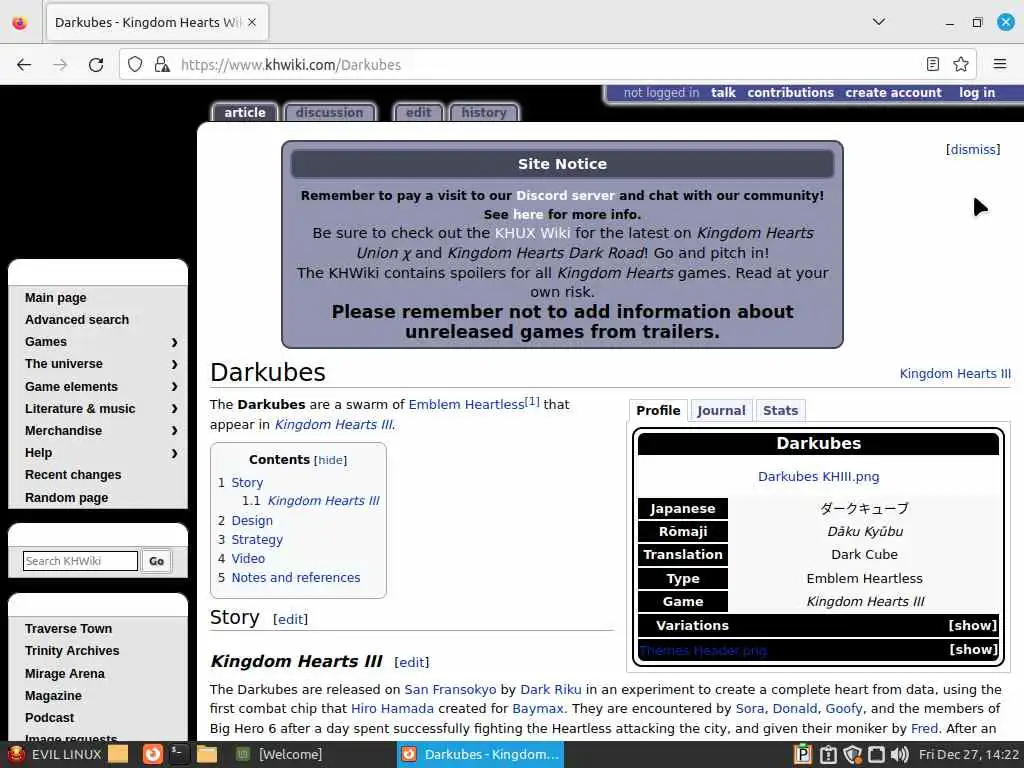Edit the Story section
This screenshot has height=768, width=1024.
(x=290, y=619)
